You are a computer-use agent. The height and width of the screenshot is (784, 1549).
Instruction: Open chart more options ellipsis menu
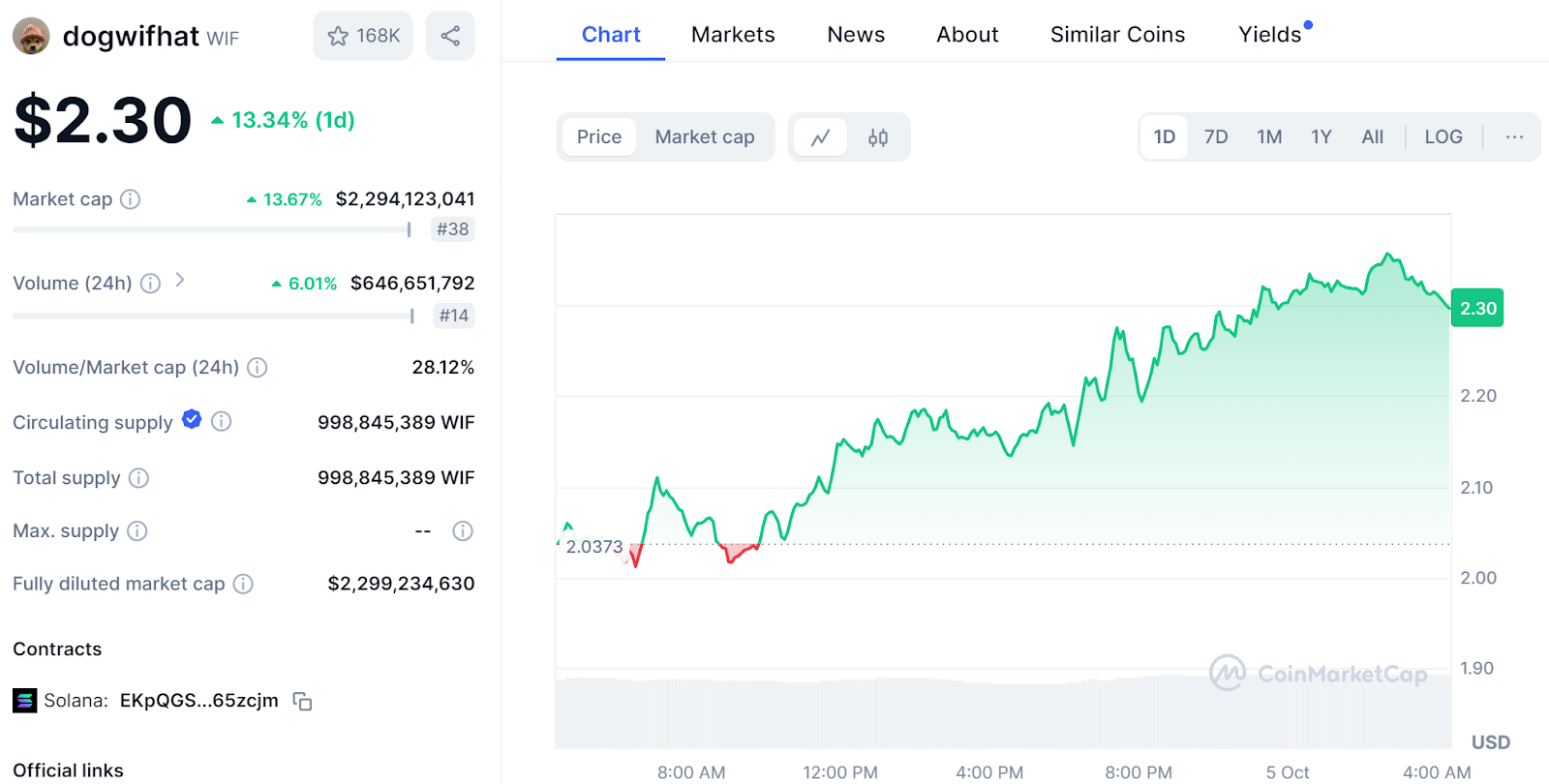[x=1514, y=137]
